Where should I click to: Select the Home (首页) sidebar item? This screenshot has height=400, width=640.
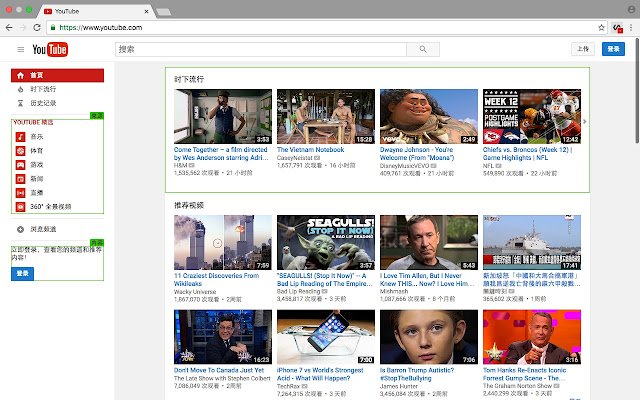[57, 75]
